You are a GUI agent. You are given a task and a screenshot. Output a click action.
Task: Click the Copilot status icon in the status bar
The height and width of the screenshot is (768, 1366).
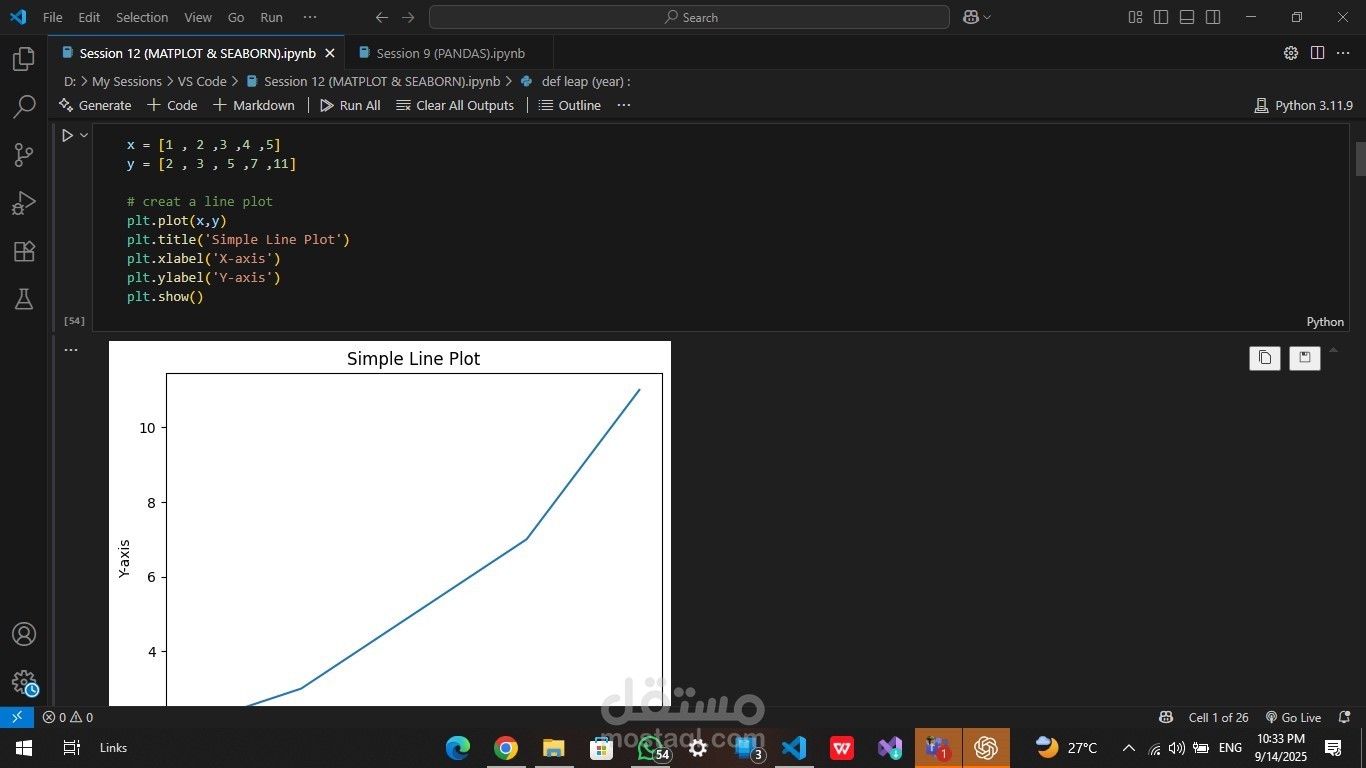1166,717
